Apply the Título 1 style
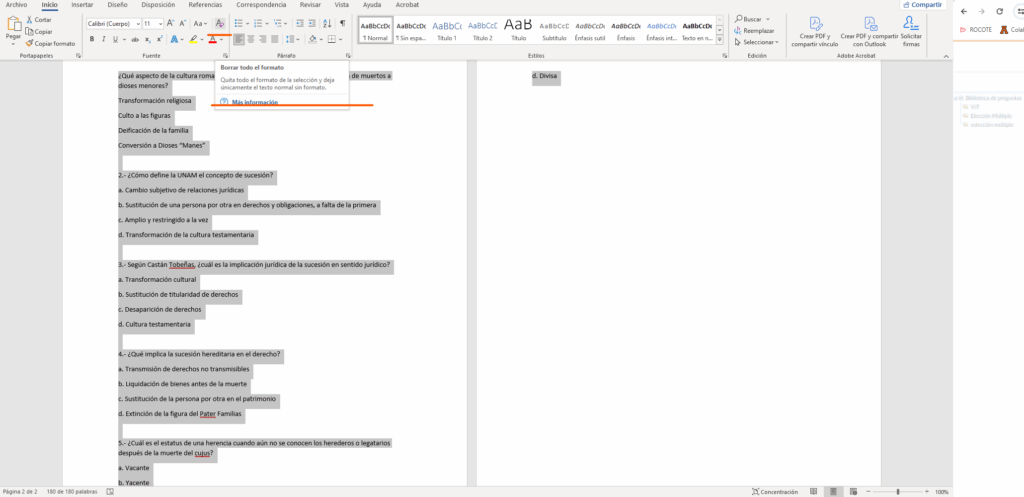 click(448, 30)
